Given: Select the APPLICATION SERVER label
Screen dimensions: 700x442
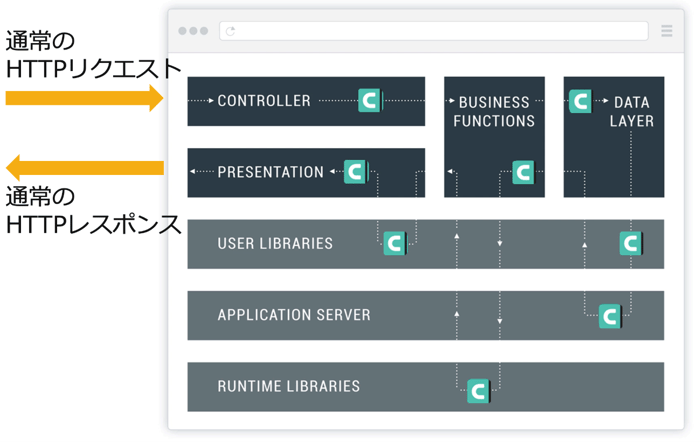Looking at the screenshot, I should [294, 315].
